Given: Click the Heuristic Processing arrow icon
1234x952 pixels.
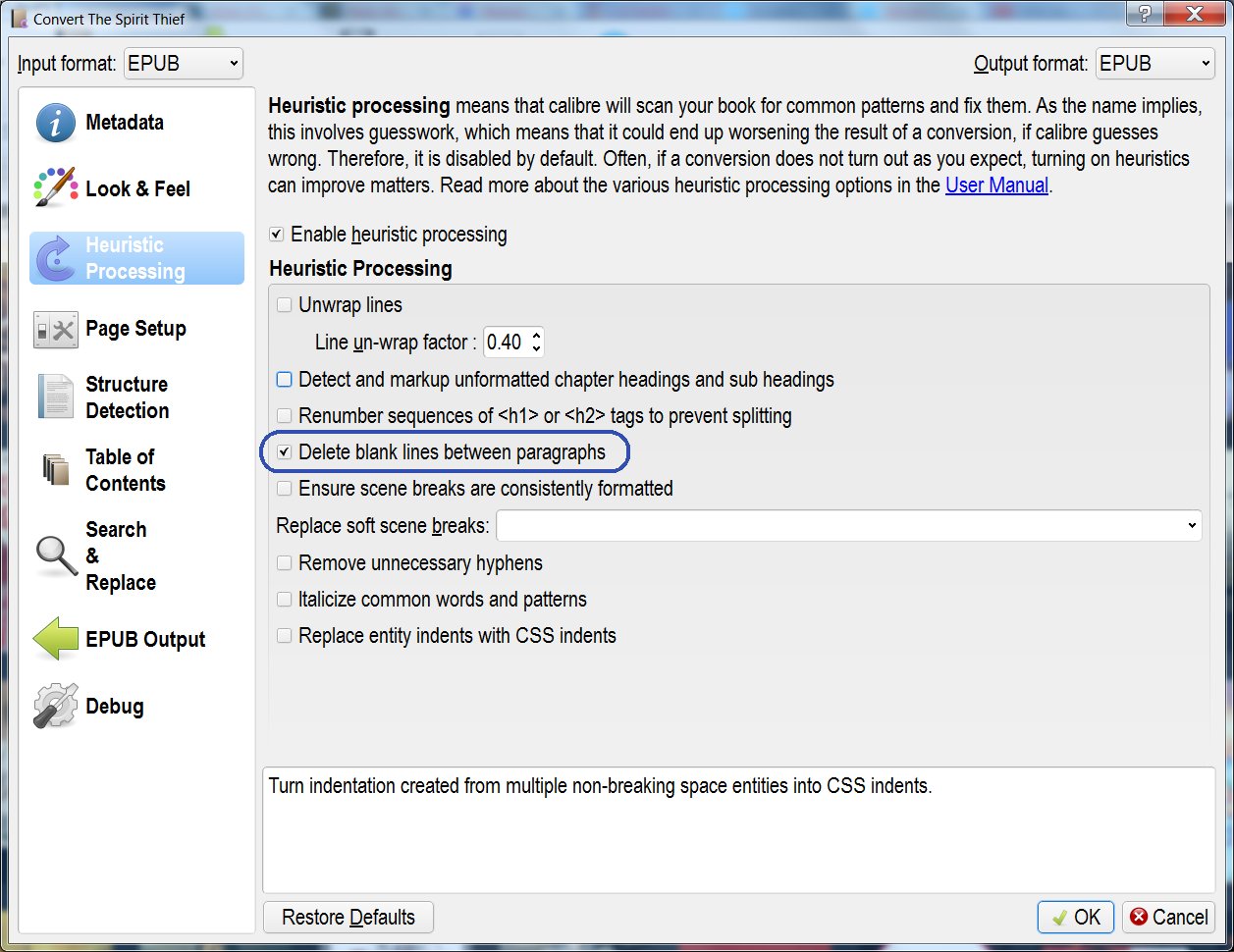Looking at the screenshot, I should (56, 258).
